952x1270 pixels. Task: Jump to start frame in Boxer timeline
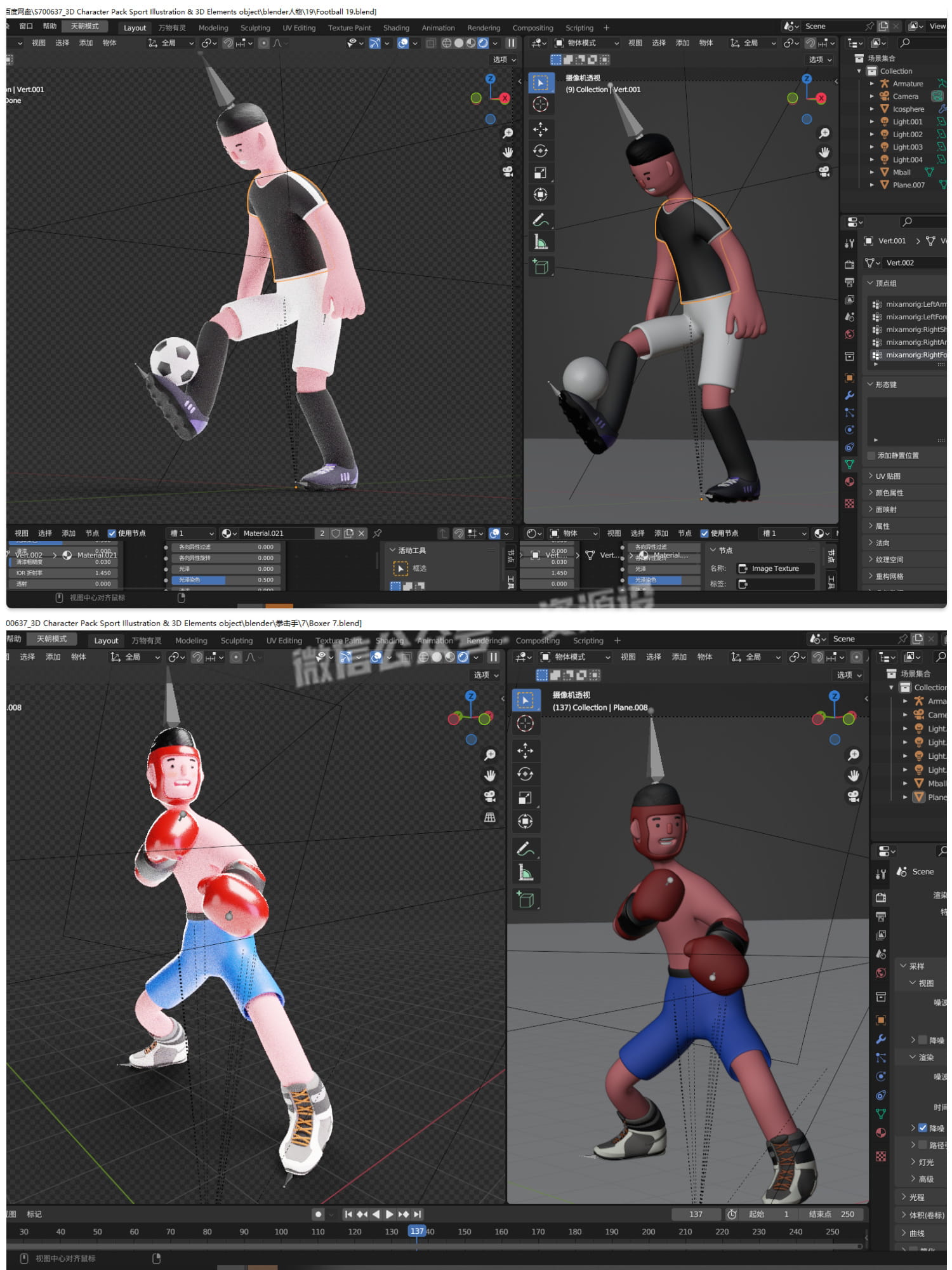pos(348,1214)
